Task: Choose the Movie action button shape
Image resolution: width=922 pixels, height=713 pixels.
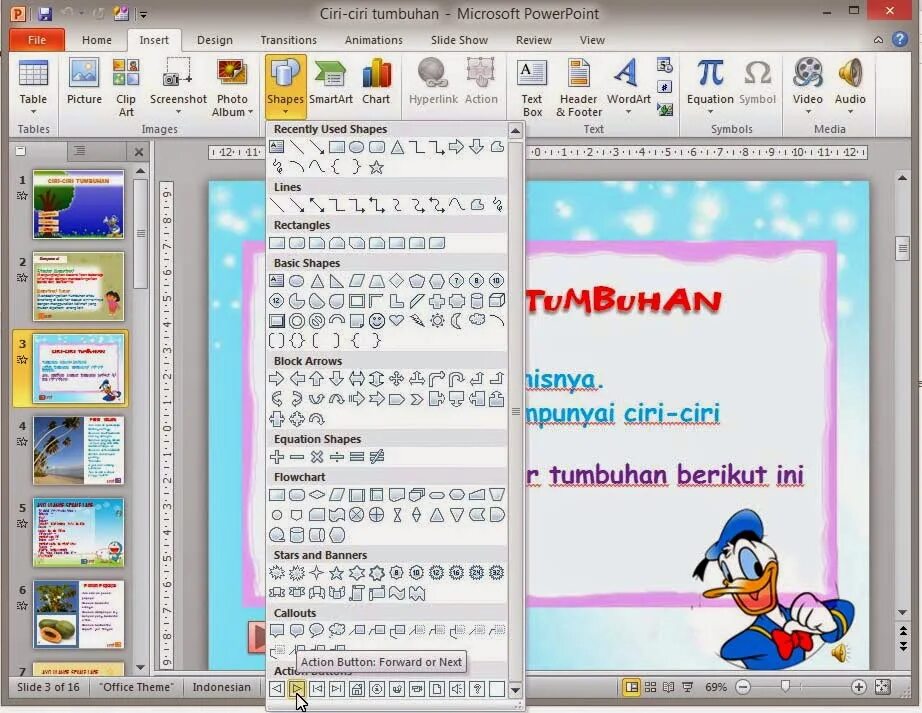Action: click(417, 688)
